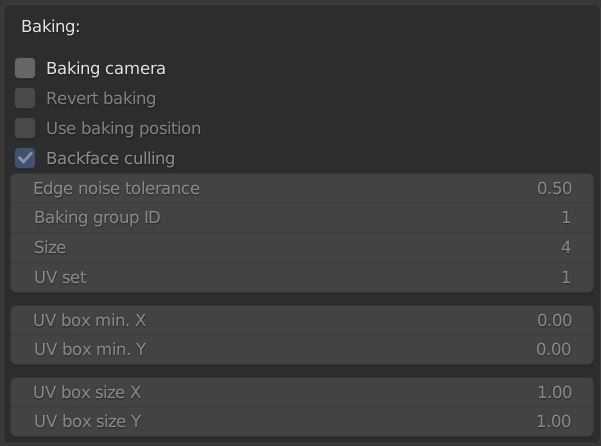This screenshot has width=601, height=446.
Task: Click the Baking: section heading
Action: click(51, 26)
